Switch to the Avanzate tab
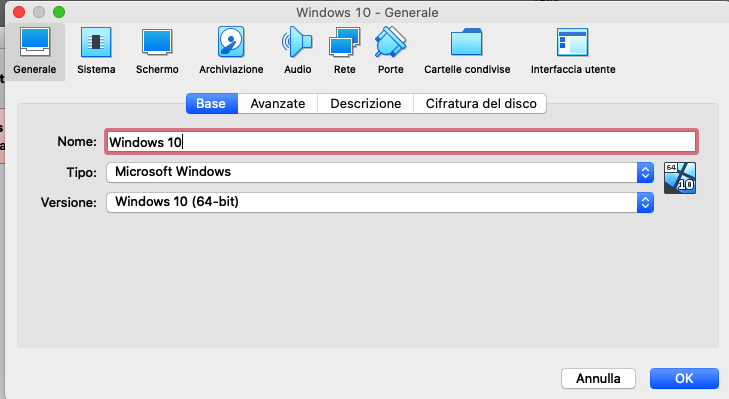Viewport: 729px width, 399px height. (278, 103)
